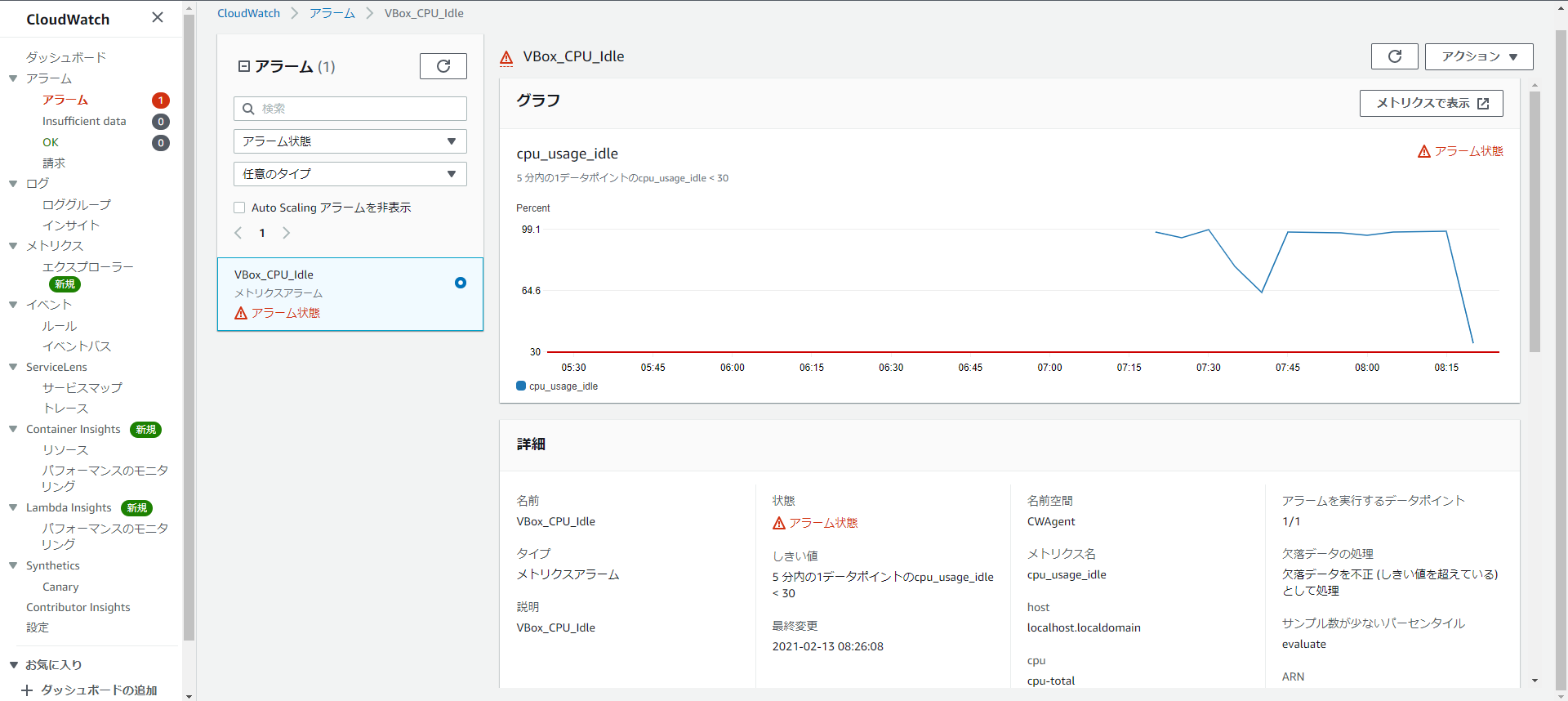Image resolution: width=1568 pixels, height=701 pixels.
Task: Open the alarm state filter dropdown
Action: click(350, 141)
